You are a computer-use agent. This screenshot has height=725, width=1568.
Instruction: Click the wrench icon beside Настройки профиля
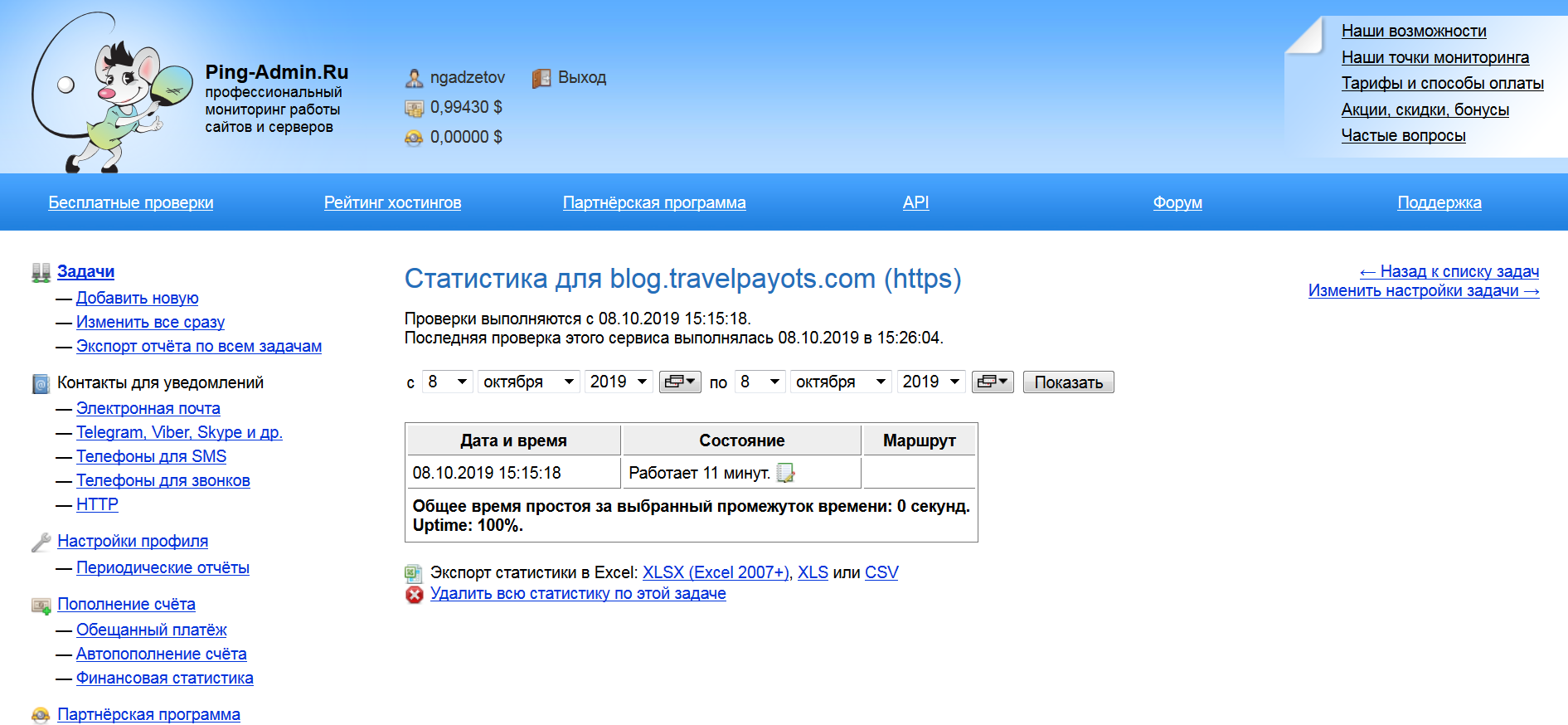click(41, 542)
